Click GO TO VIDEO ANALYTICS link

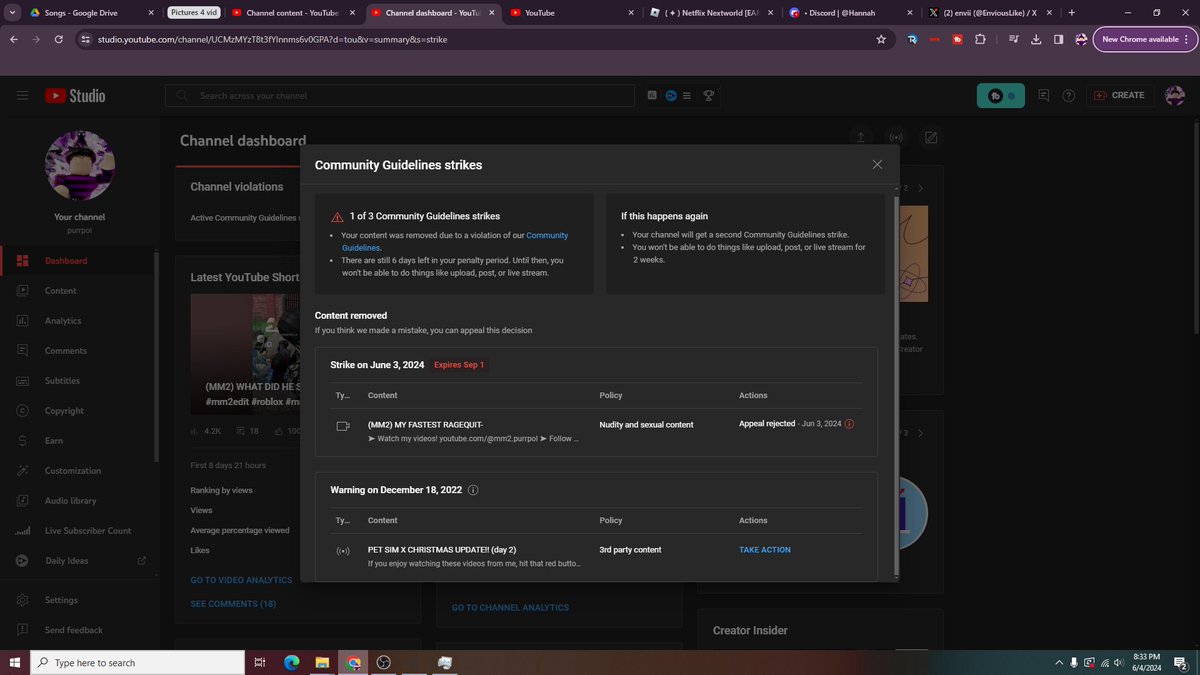[x=242, y=580]
